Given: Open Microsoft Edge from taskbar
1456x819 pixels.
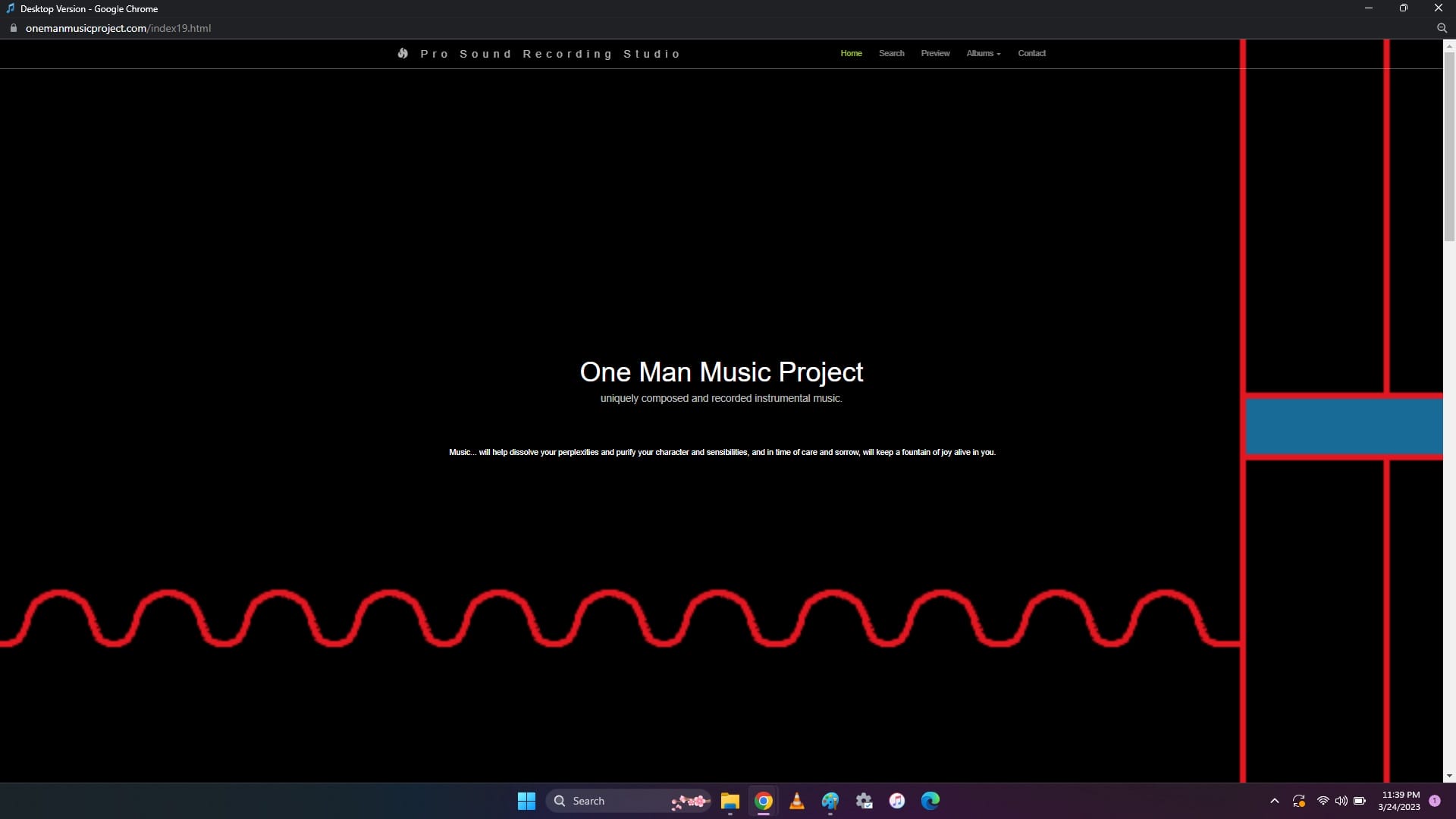Looking at the screenshot, I should (x=930, y=801).
